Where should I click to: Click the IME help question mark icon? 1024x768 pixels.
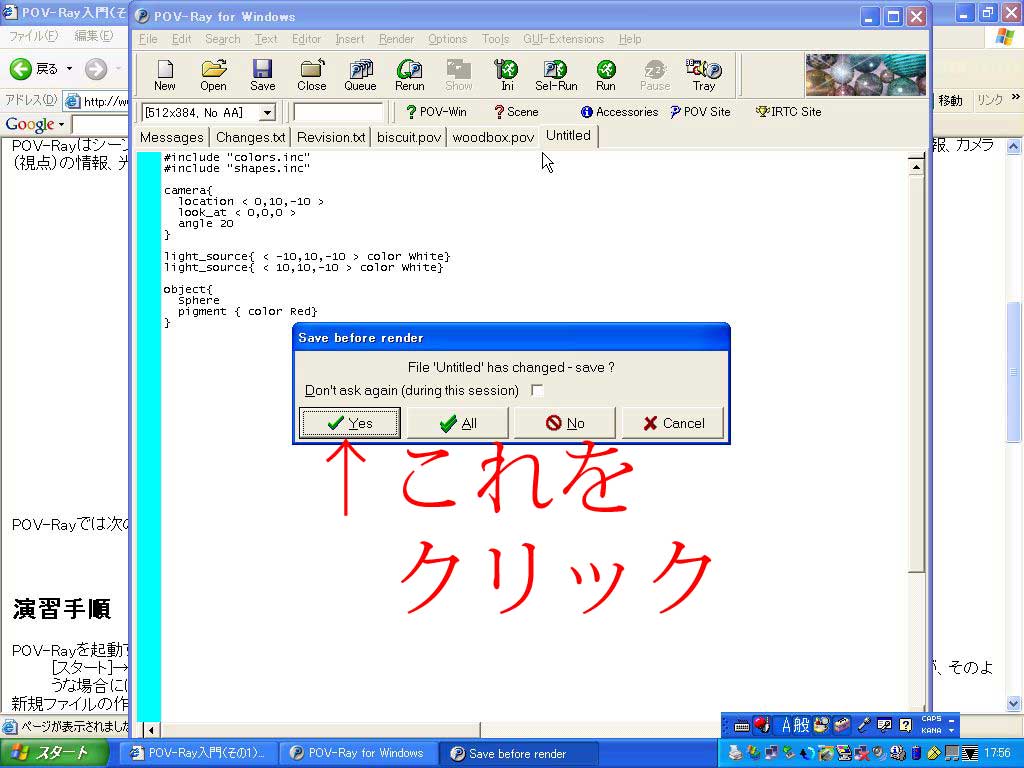(905, 724)
